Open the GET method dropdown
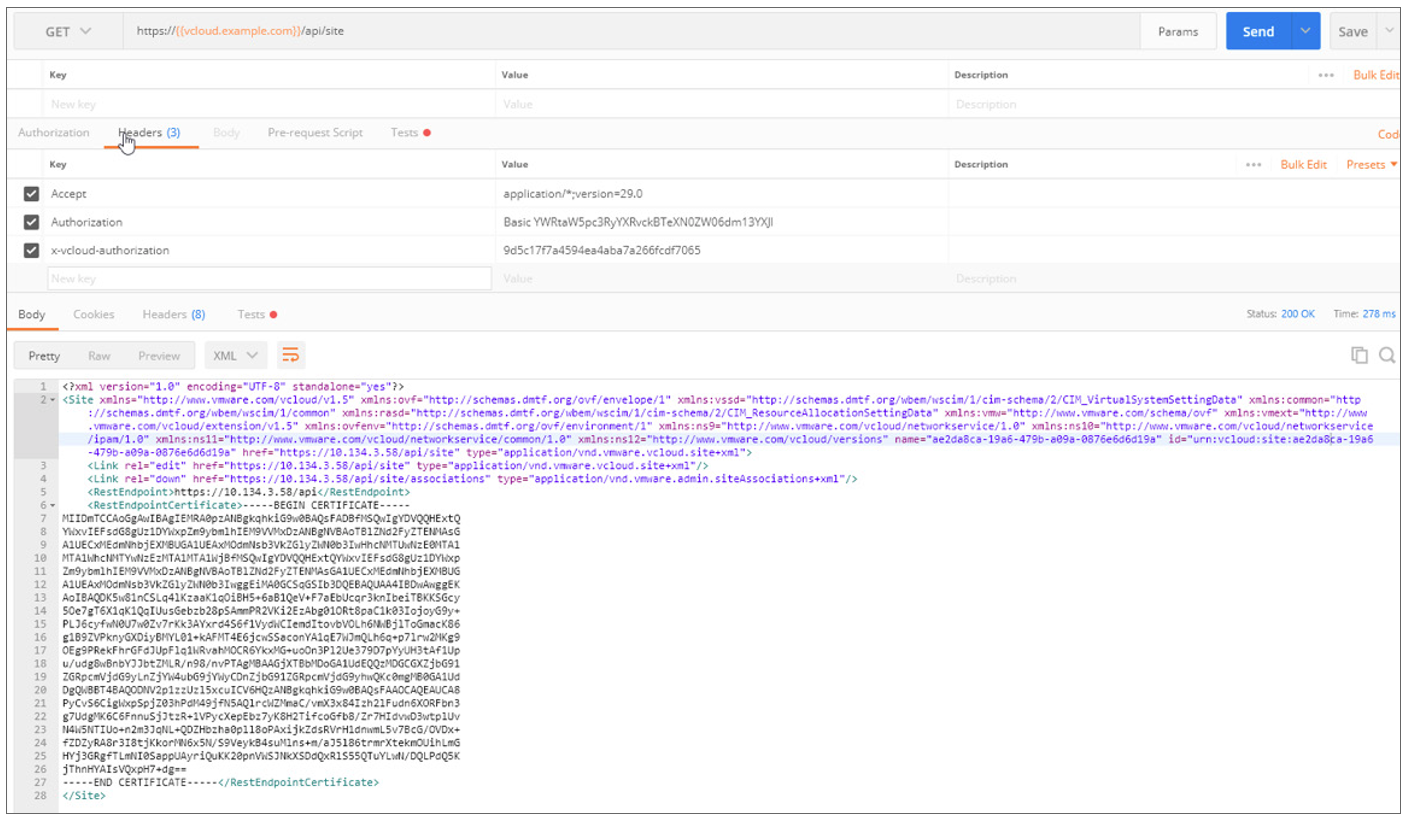Viewport: 1408px width, 819px height. pyautogui.click(x=82, y=31)
